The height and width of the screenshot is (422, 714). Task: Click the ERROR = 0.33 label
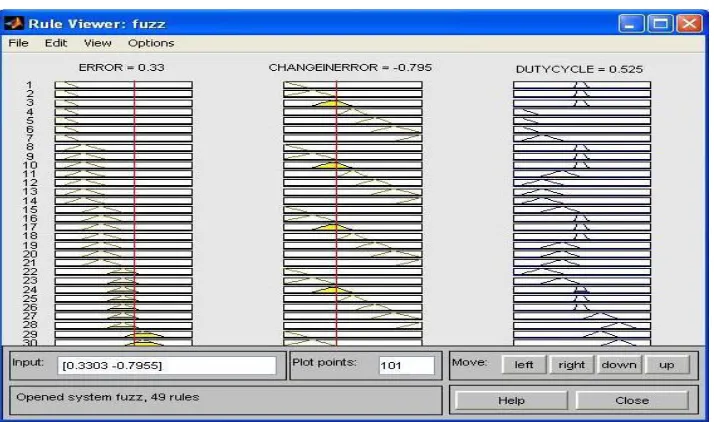tap(121, 67)
